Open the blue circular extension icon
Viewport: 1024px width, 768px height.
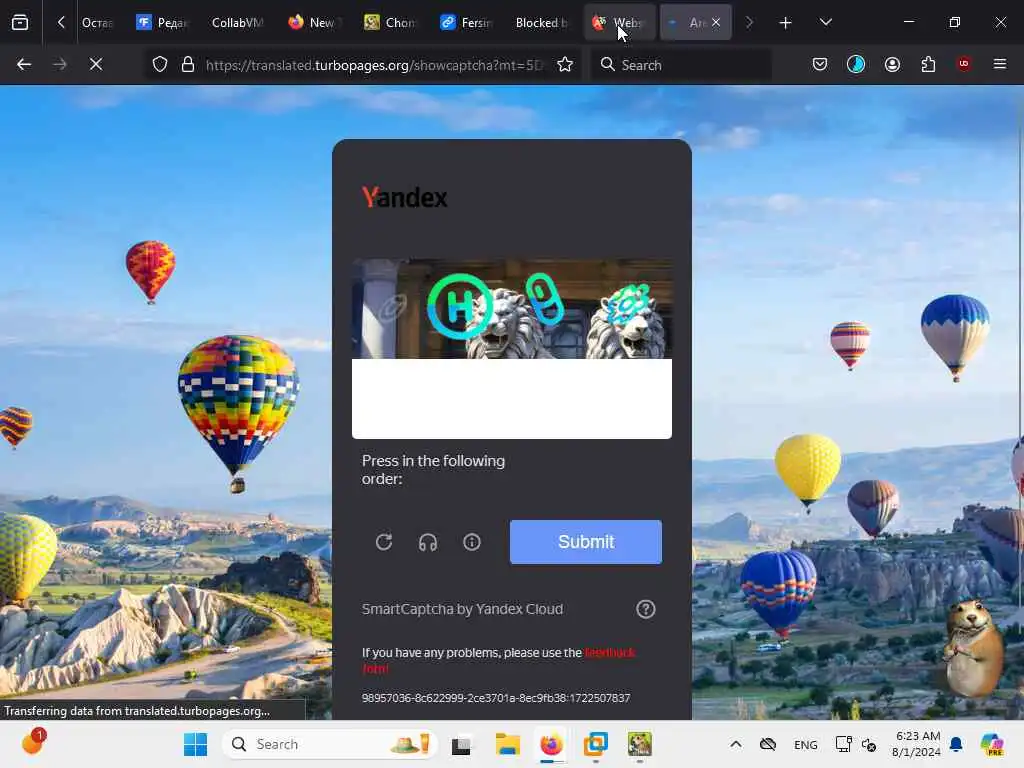(856, 64)
